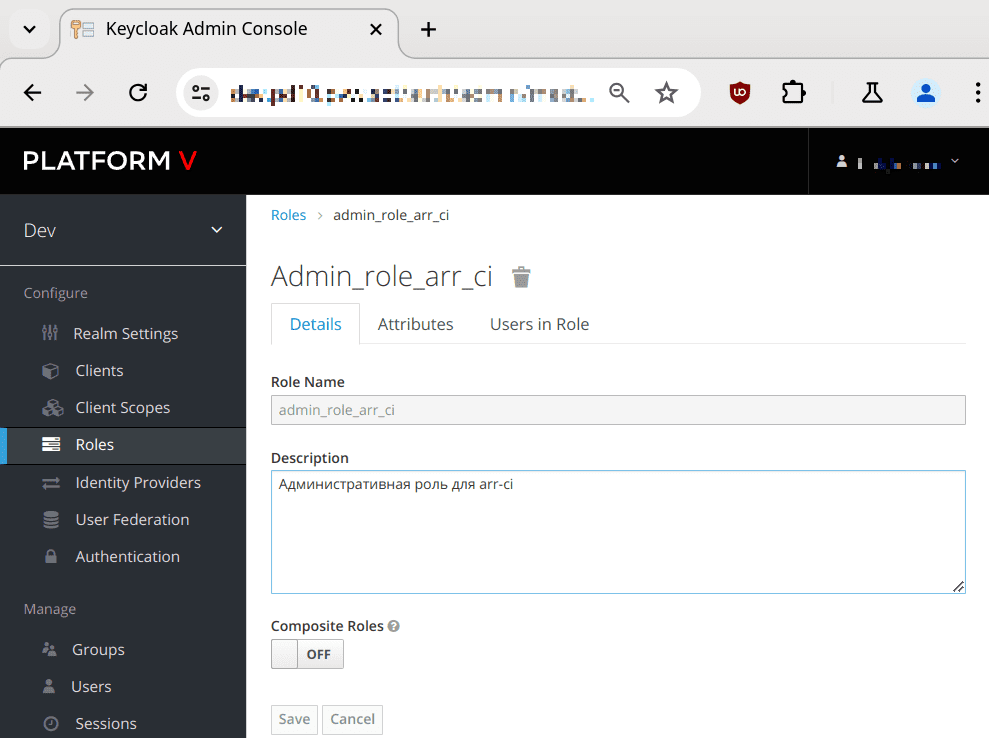Switch to the Attributes tab
The height and width of the screenshot is (738, 989).
(415, 324)
